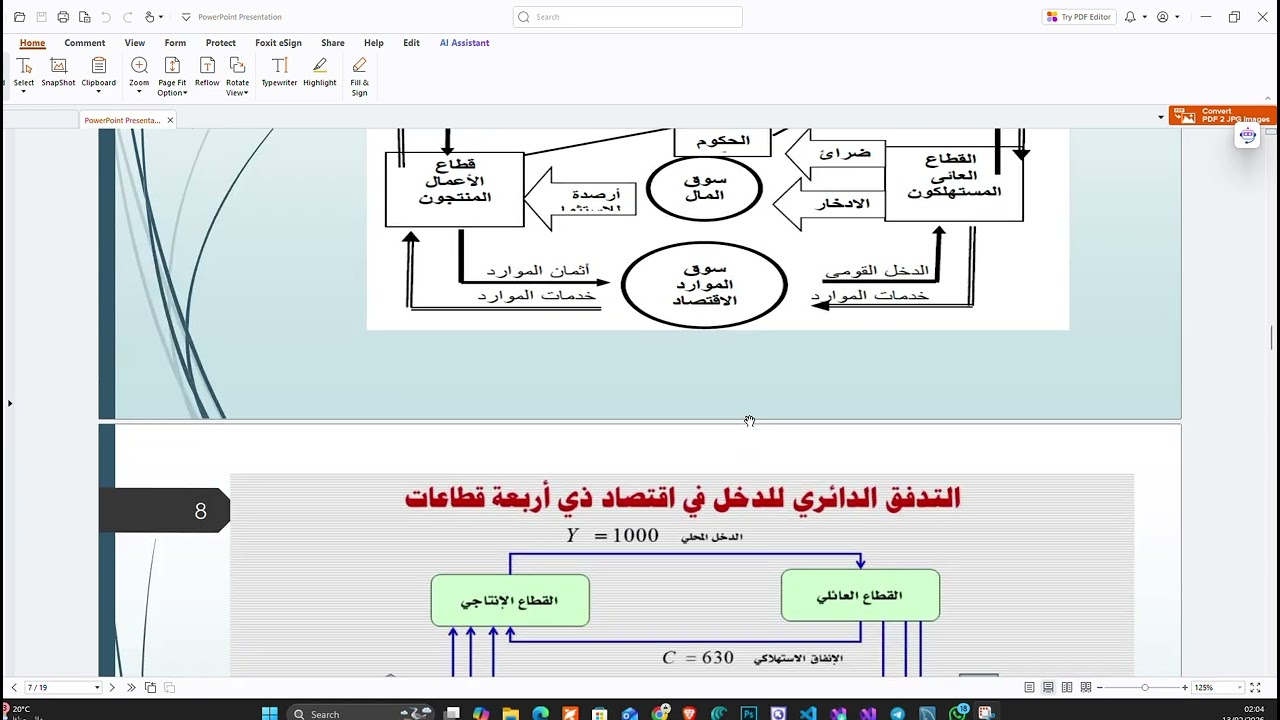Image resolution: width=1280 pixels, height=720 pixels.
Task: Switch to single page view mode
Action: pos(1029,687)
